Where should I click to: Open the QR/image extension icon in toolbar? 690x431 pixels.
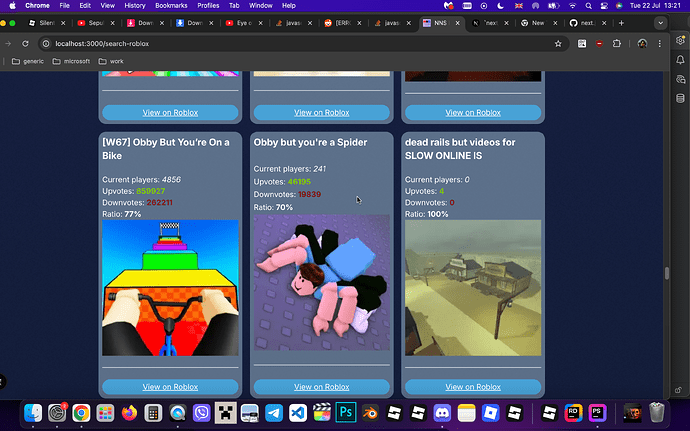coord(582,44)
